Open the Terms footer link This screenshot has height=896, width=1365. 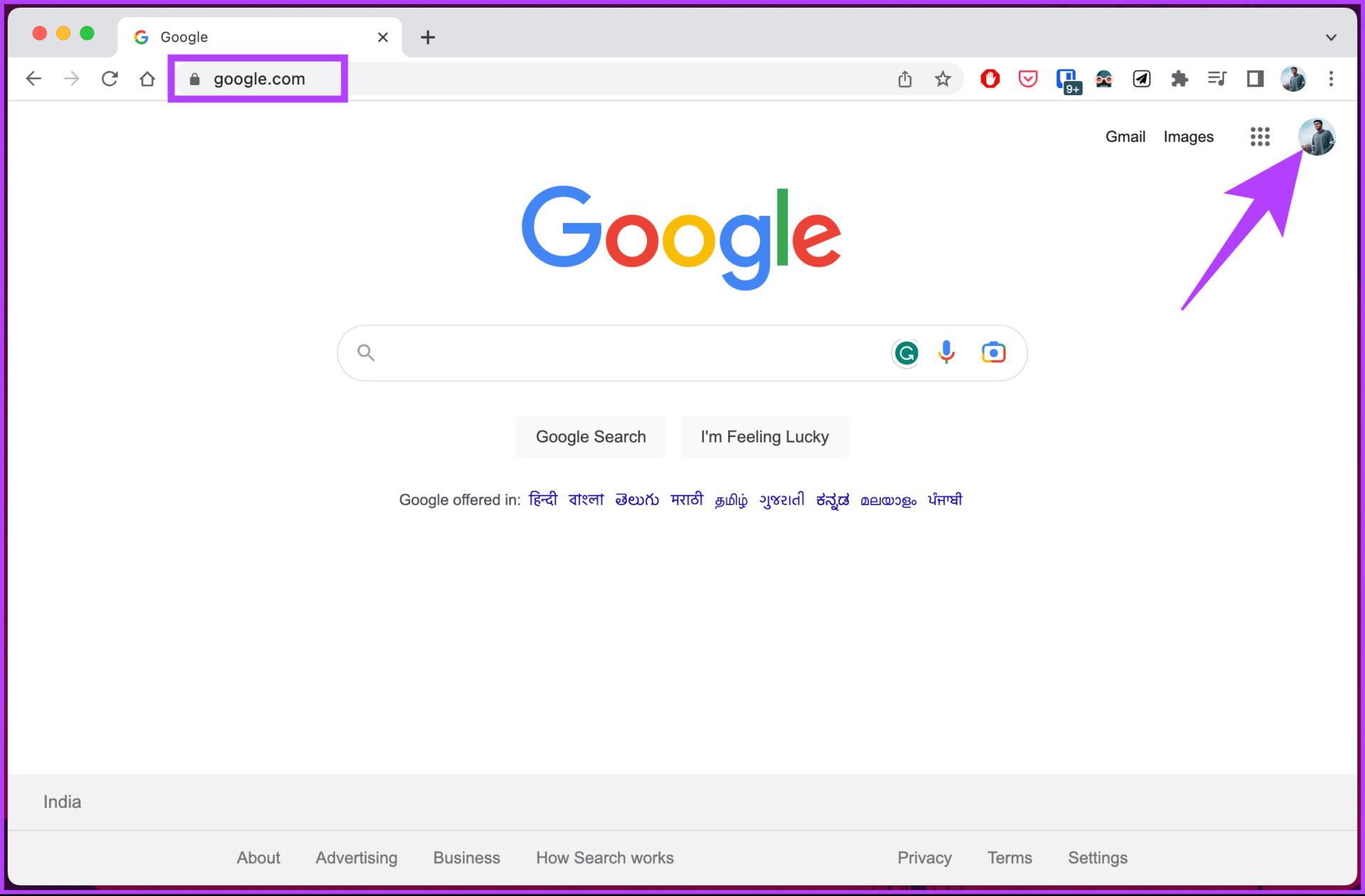[x=1010, y=858]
